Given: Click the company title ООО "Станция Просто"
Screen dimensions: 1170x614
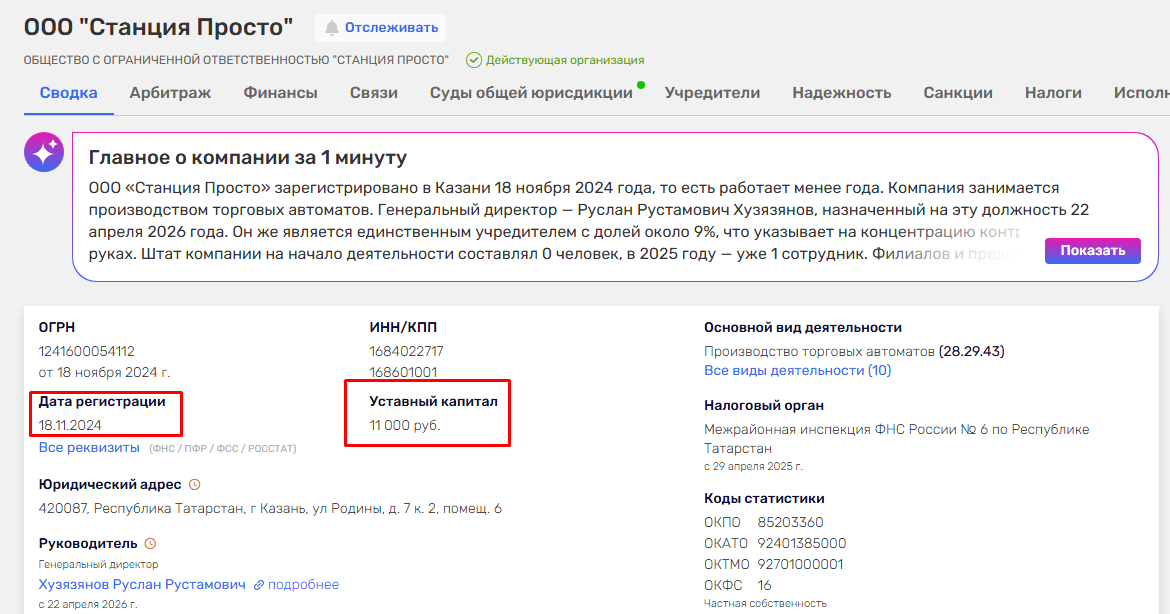Looking at the screenshot, I should (158, 28).
